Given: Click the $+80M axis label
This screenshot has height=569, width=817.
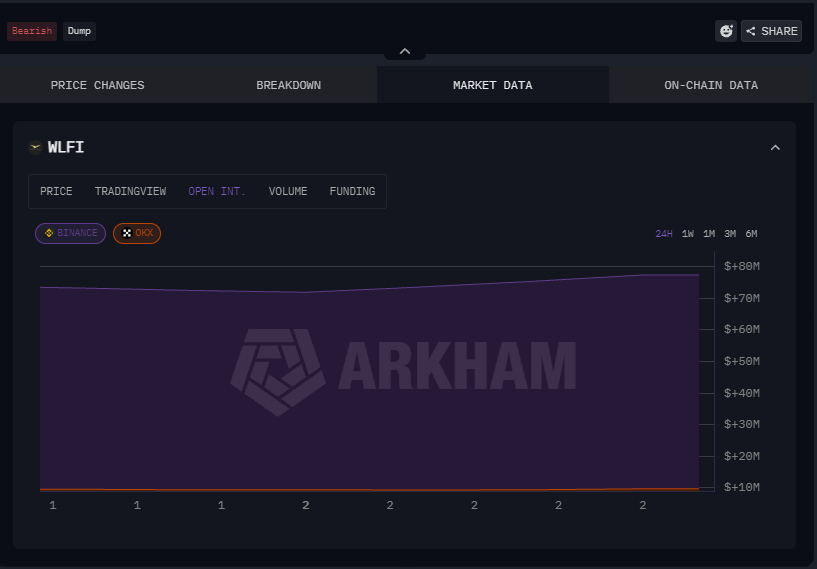Looking at the screenshot, I should (x=741, y=266).
